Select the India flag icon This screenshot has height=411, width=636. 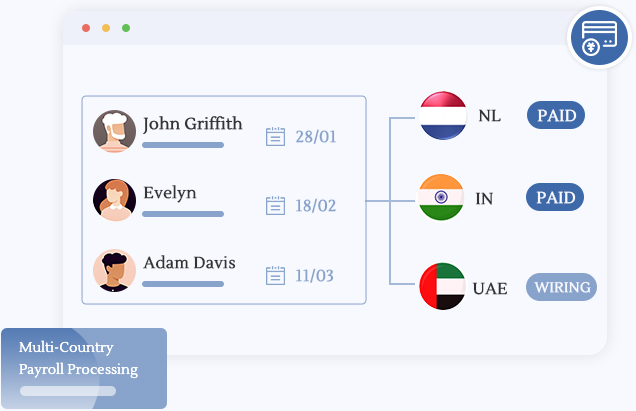pyautogui.click(x=441, y=198)
